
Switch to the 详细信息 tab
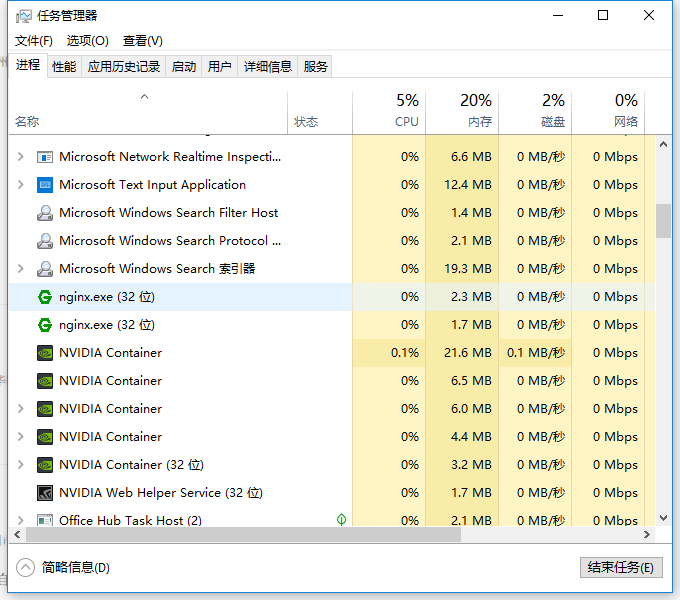(268, 67)
